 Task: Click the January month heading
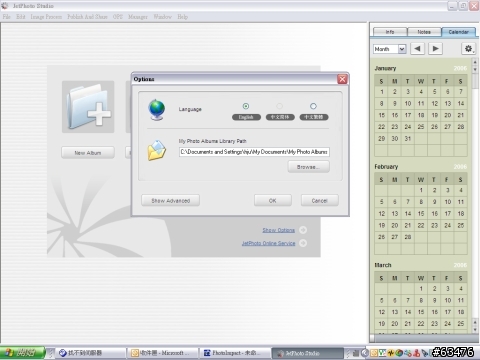[x=385, y=68]
